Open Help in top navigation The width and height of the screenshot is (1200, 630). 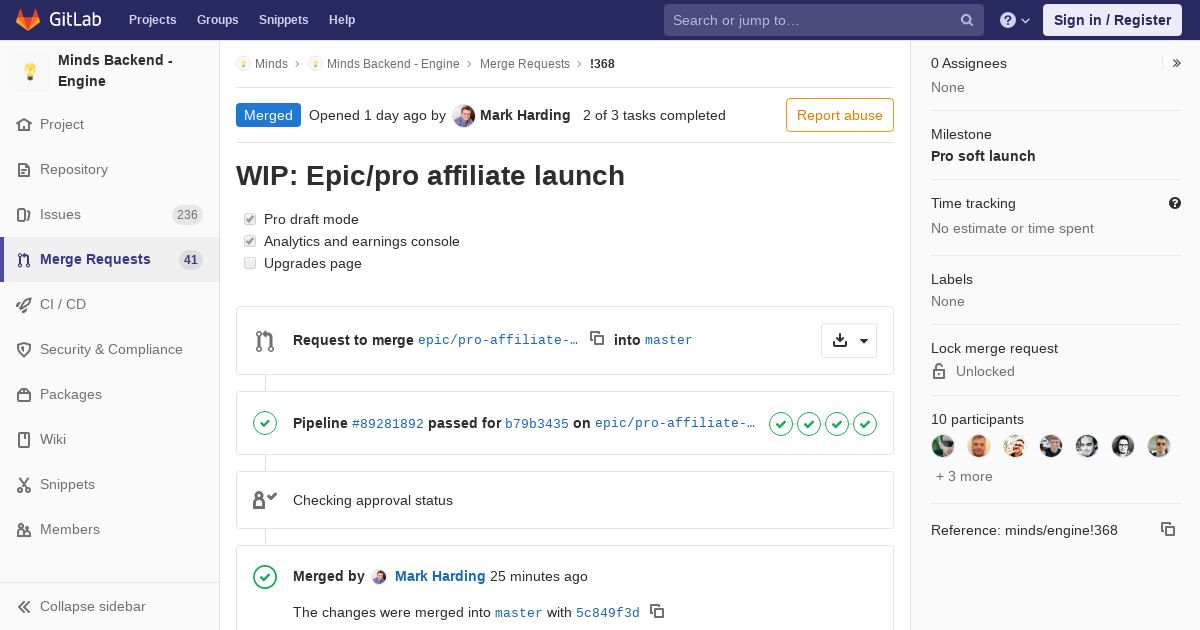(x=342, y=20)
